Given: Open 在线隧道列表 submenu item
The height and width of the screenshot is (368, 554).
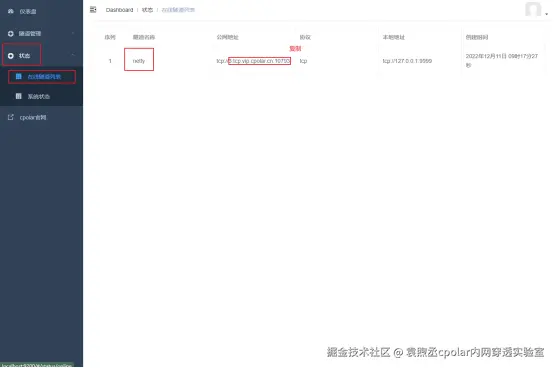Looking at the screenshot, I should pos(41,77).
